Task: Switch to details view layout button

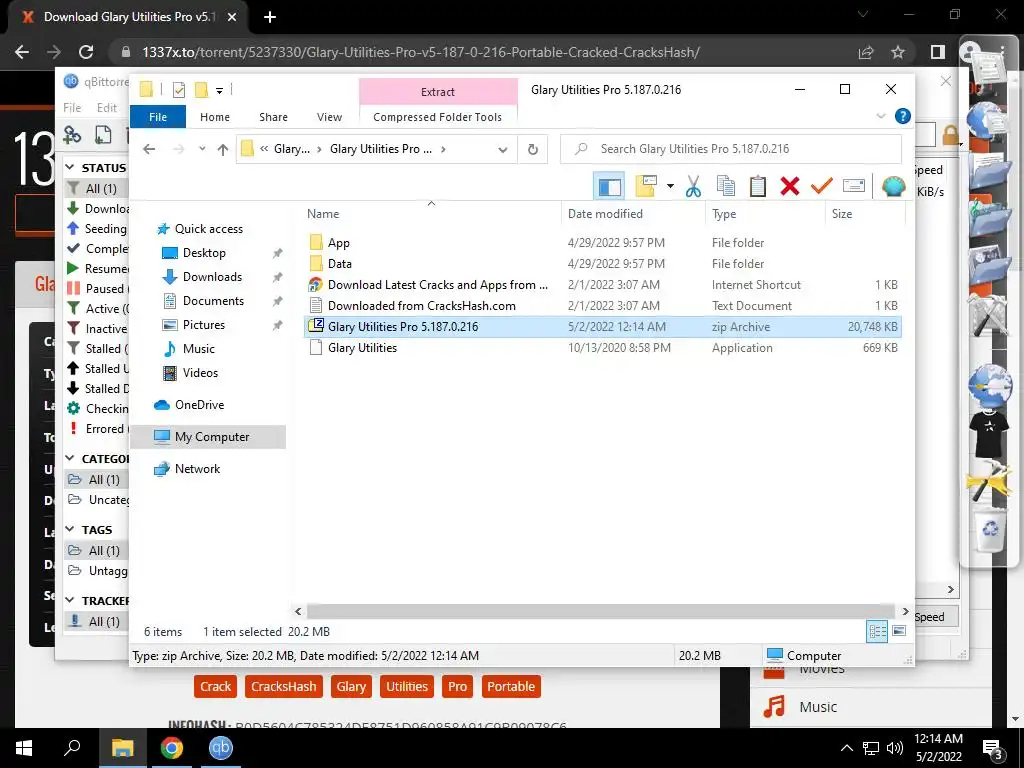Action: [877, 632]
